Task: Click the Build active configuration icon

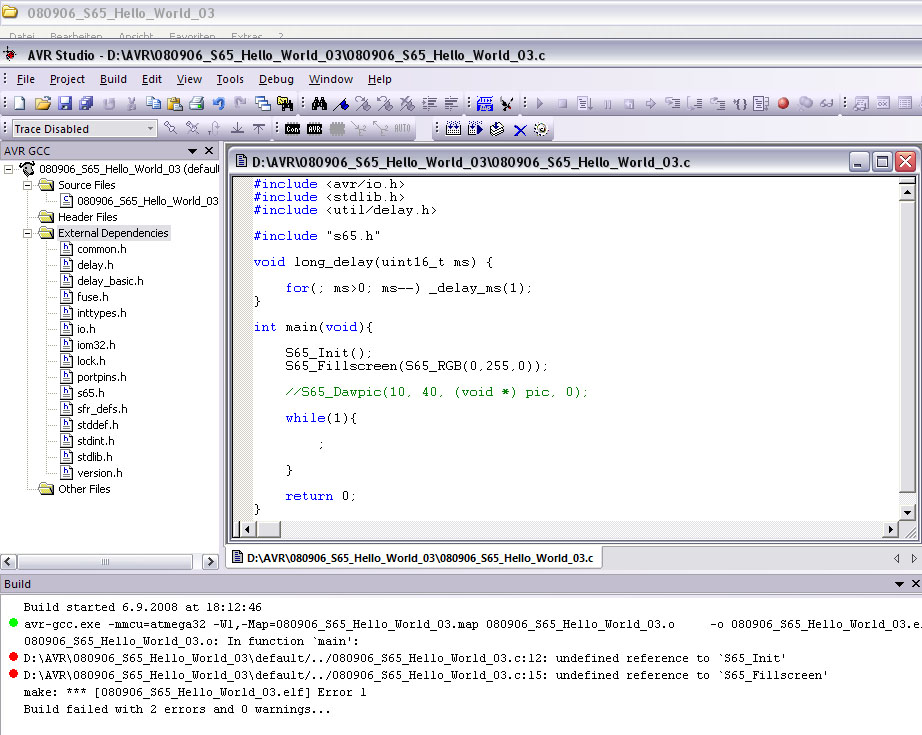Action: [453, 129]
